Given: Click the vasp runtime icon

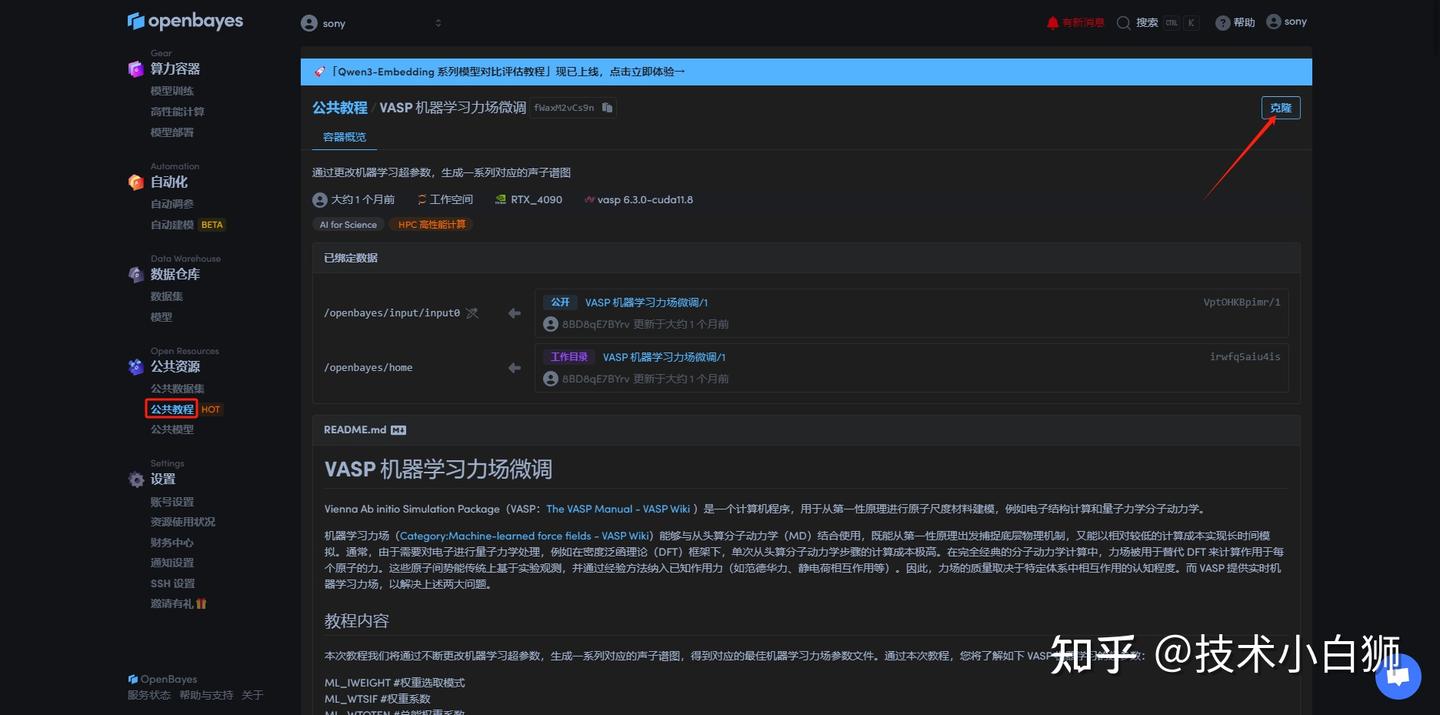Looking at the screenshot, I should point(588,199).
